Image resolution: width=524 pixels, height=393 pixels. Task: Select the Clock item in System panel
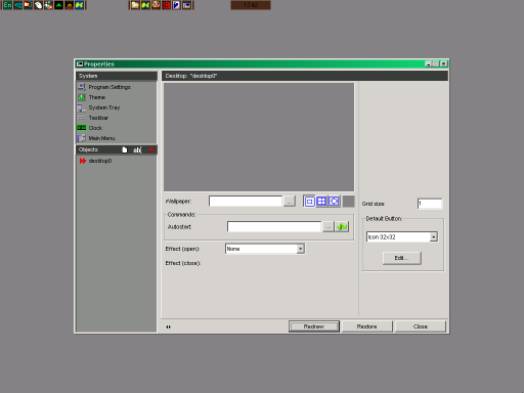90,128
